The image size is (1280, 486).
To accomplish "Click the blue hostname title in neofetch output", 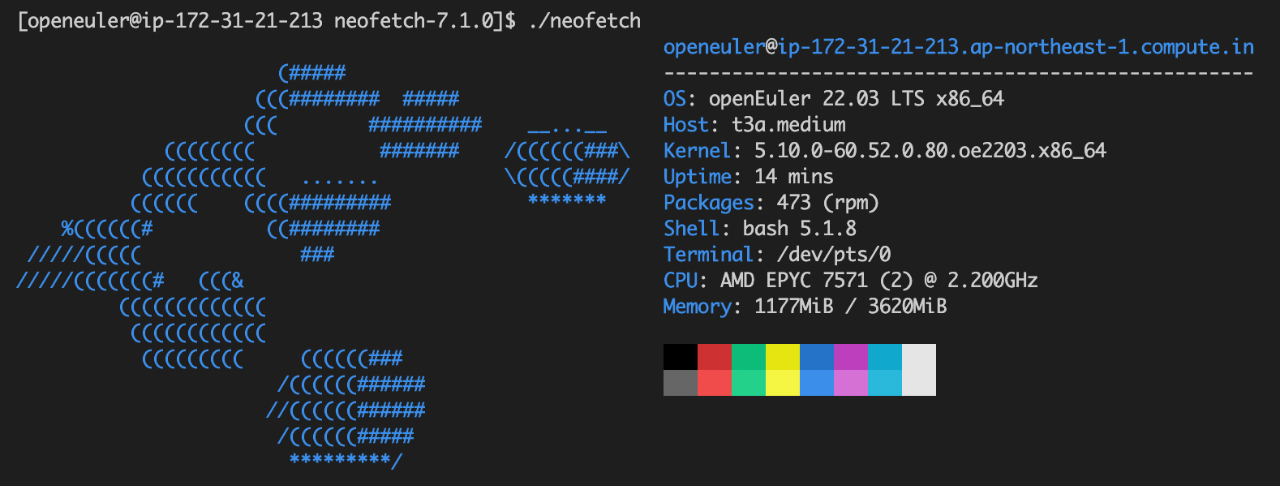I will (x=958, y=47).
